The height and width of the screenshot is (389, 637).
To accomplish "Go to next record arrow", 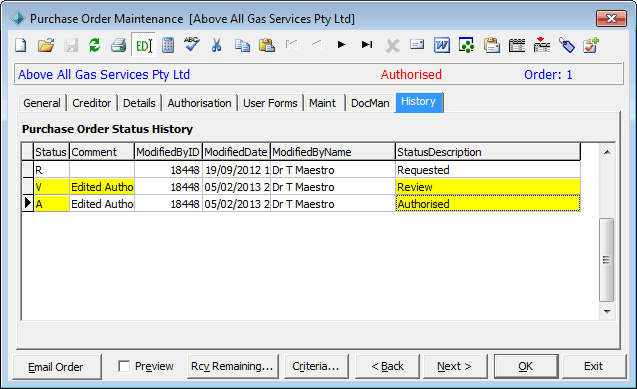I will coord(342,44).
